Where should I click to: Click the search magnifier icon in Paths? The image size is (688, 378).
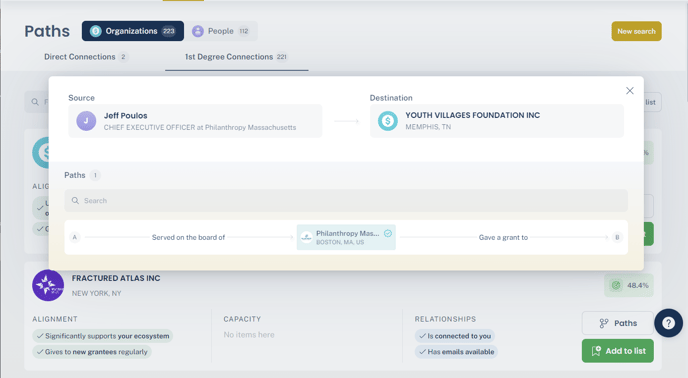coord(75,201)
